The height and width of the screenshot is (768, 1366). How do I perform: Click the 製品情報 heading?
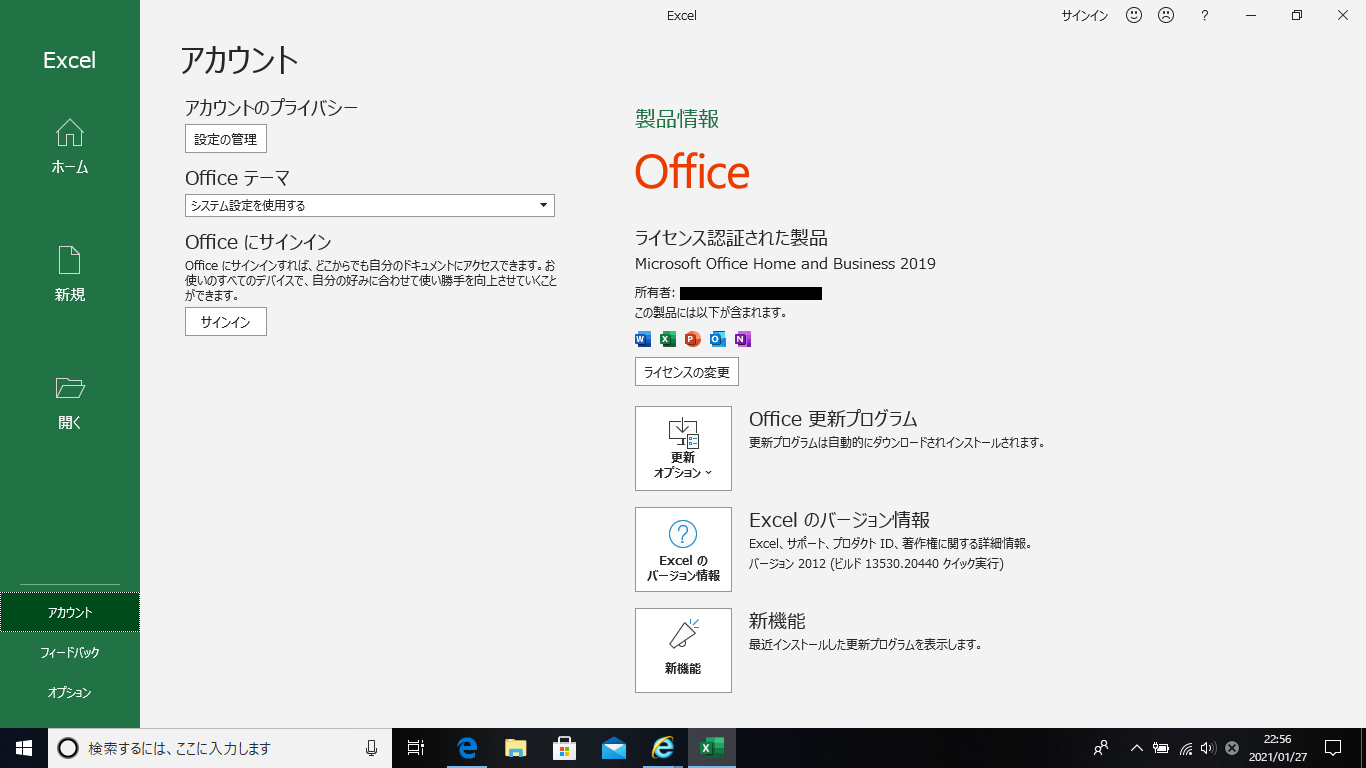(x=677, y=119)
